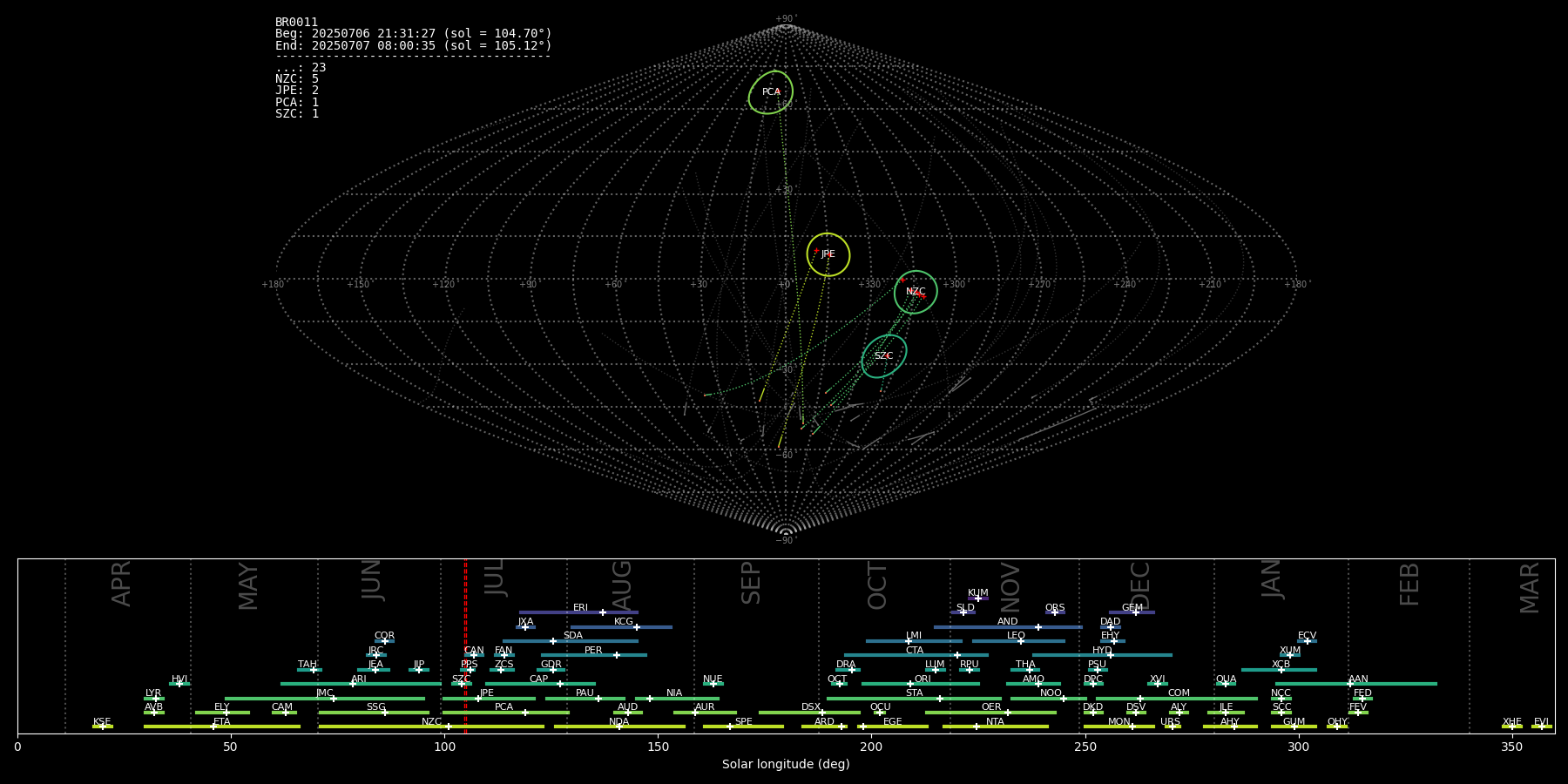Click the ORS shower label on the timeline
The image size is (1568, 784).
pos(1055,608)
